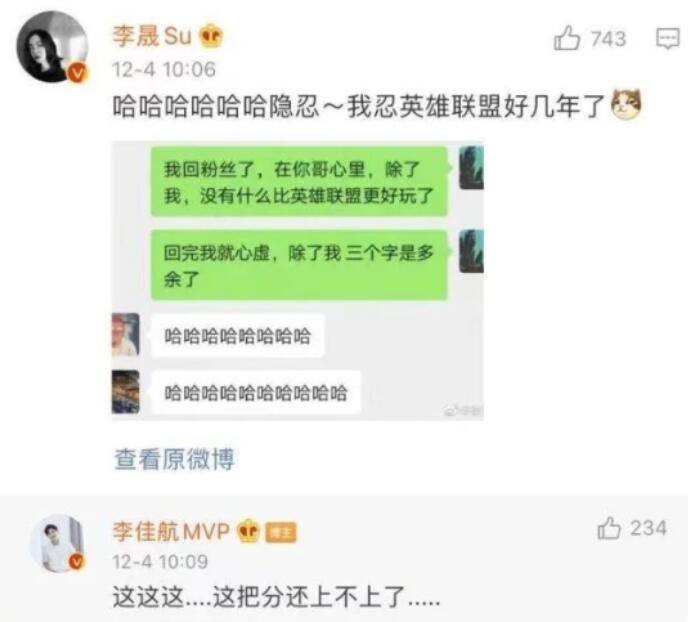688x622 pixels.
Task: Click verified V badge on 李晟Su avatar
Action: pyautogui.click(x=78, y=72)
